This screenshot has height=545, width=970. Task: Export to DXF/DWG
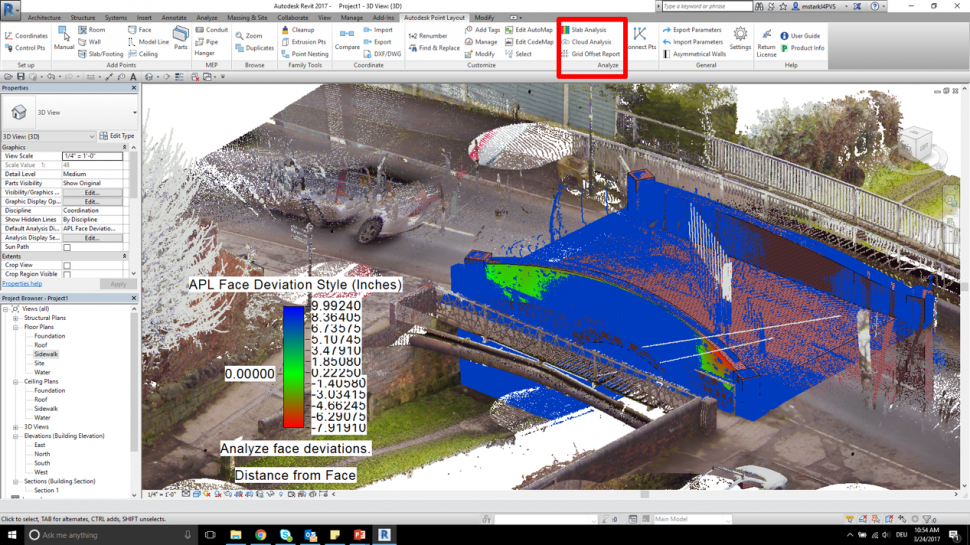tap(382, 54)
